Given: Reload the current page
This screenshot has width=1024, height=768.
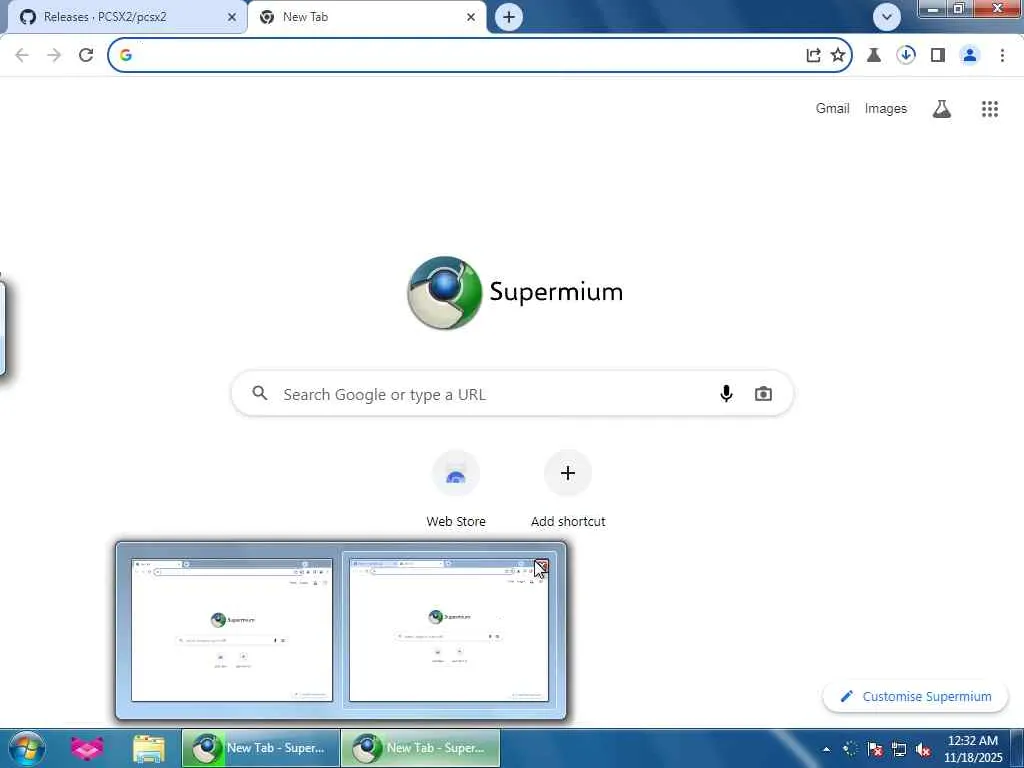Looking at the screenshot, I should point(86,55).
